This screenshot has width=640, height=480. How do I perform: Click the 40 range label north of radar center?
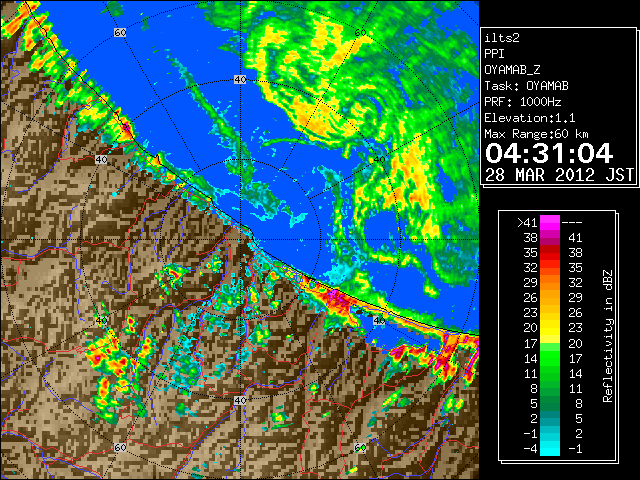(x=240, y=80)
